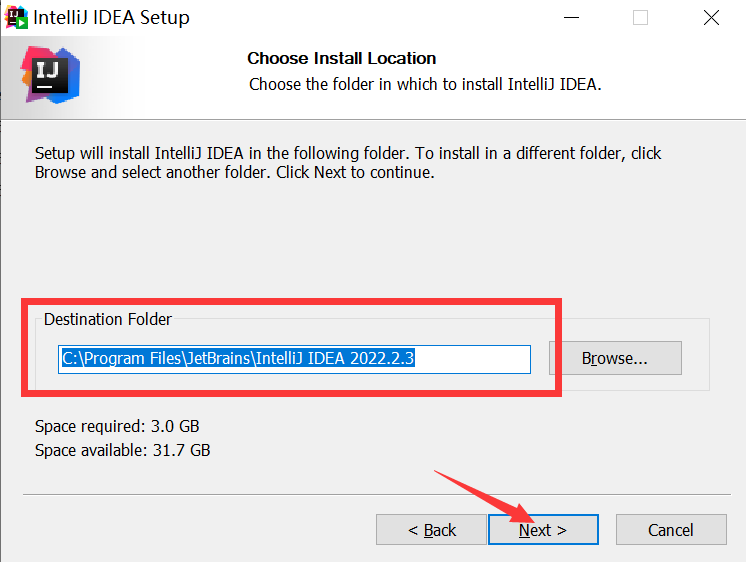Image resolution: width=746 pixels, height=562 pixels.
Task: Click the "Space available: 31.7 GB" text
Action: 122,450
